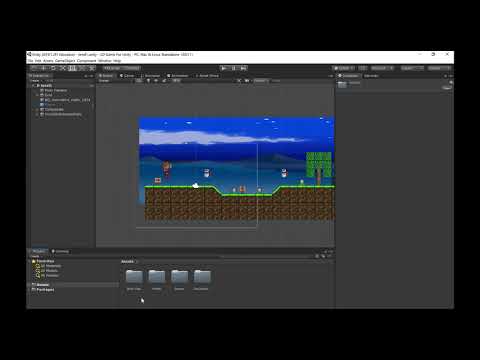Select the third folder thumbnail in Assets
Image resolution: width=480 pixels, height=360 pixels.
pyautogui.click(x=179, y=277)
